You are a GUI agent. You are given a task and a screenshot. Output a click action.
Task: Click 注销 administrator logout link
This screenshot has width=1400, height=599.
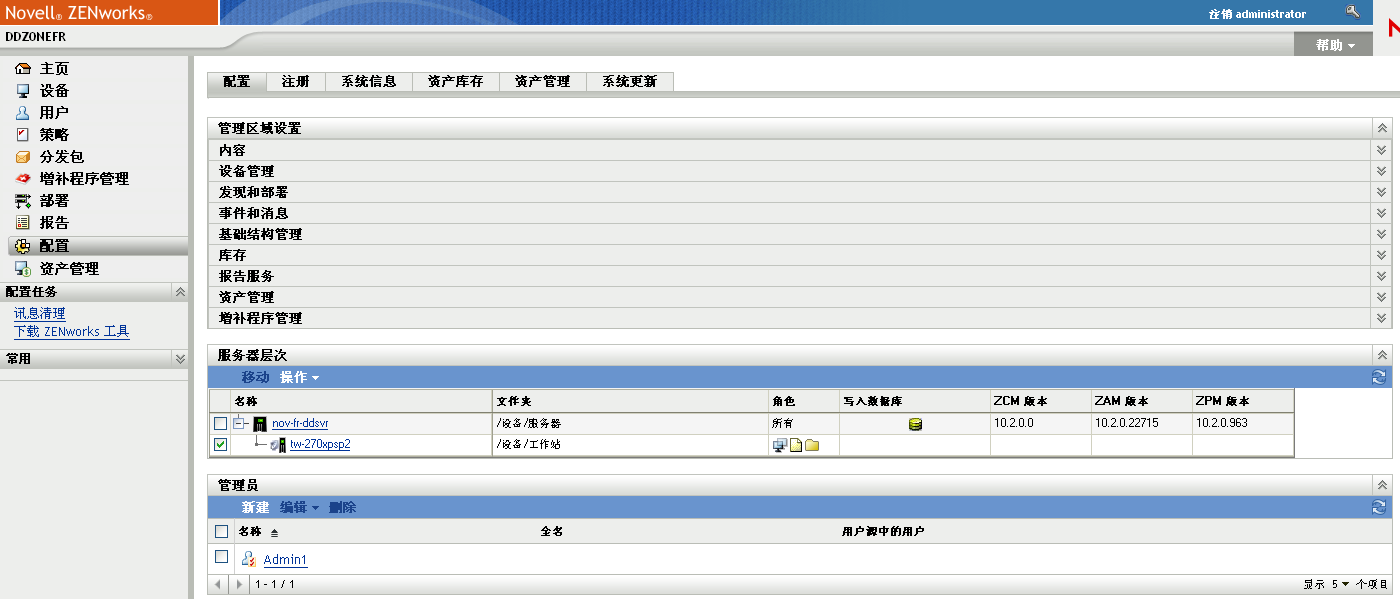click(x=1257, y=14)
